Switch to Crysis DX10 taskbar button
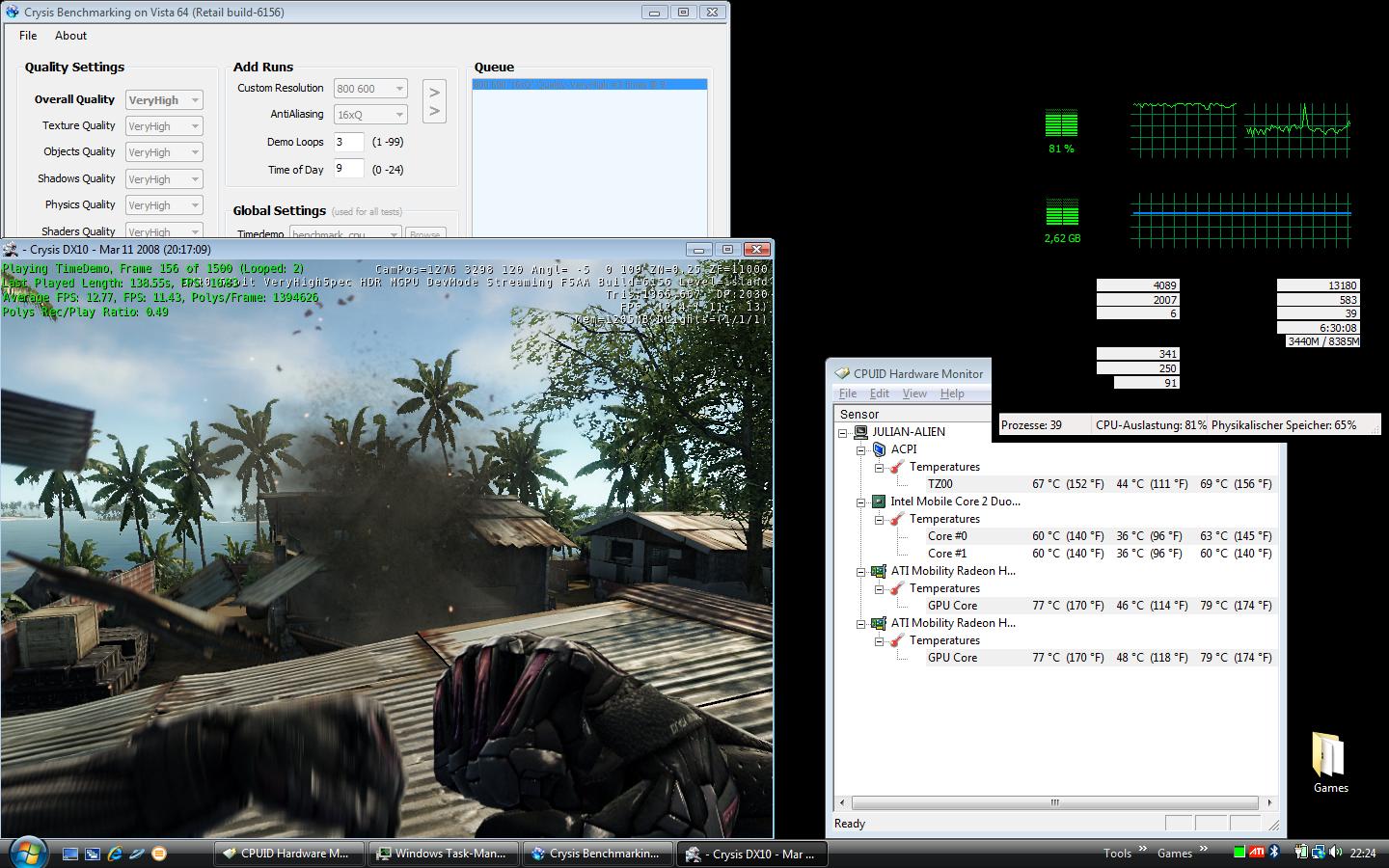Viewport: 1389px width, 868px height. 753,854
